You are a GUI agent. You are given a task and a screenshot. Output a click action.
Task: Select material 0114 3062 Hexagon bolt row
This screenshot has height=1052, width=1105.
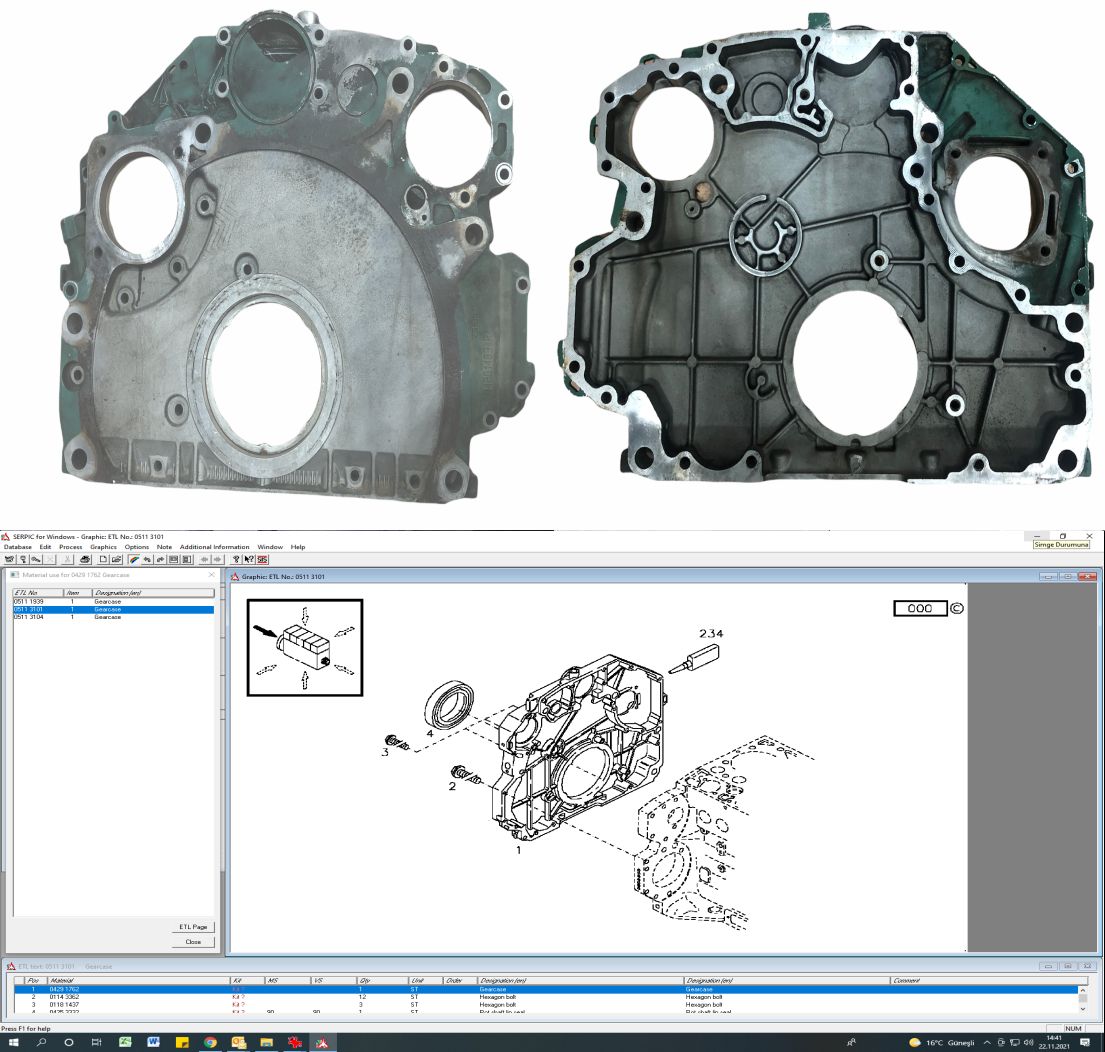(547, 997)
